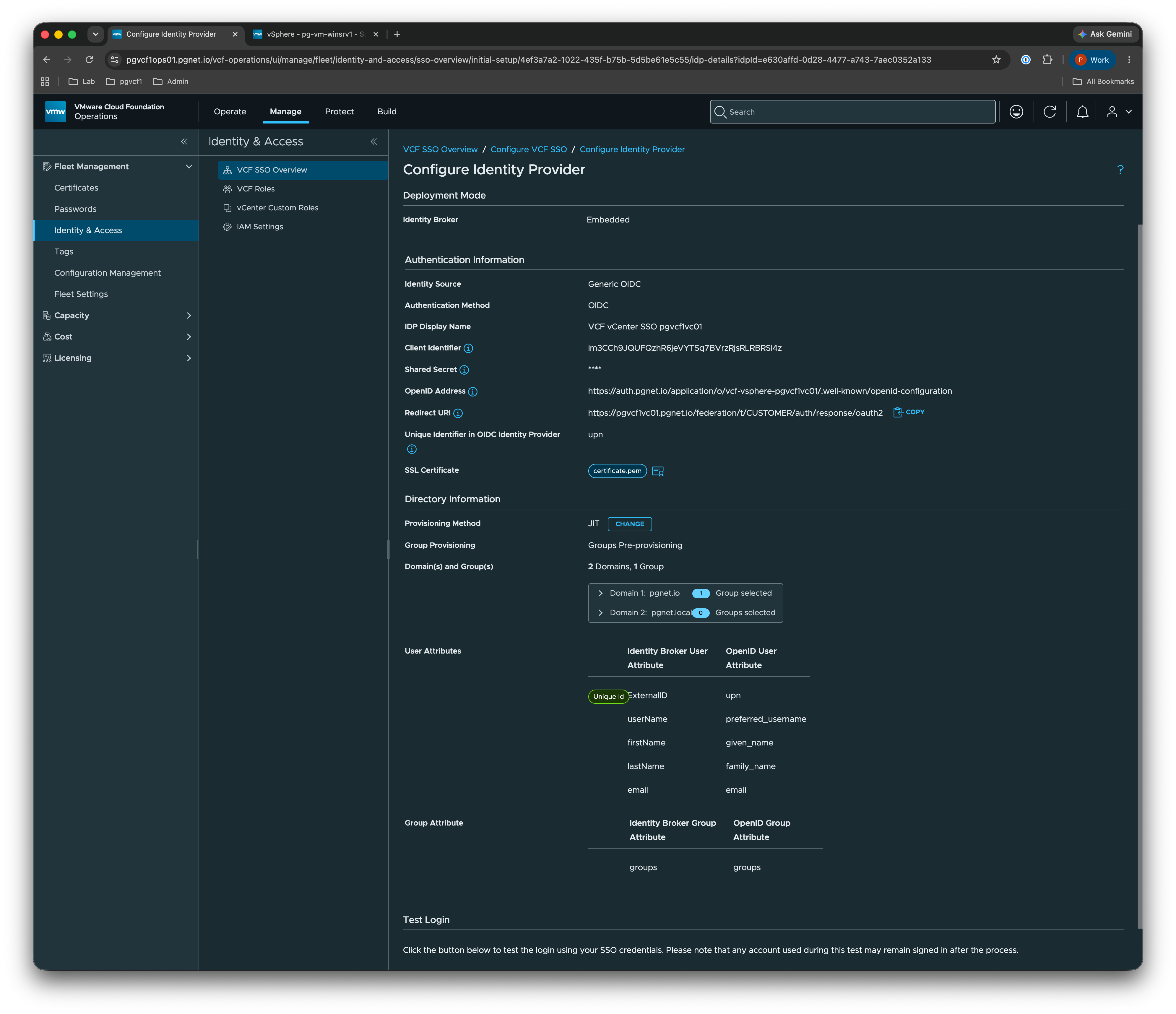Click the certificate.pem chip

coord(618,471)
